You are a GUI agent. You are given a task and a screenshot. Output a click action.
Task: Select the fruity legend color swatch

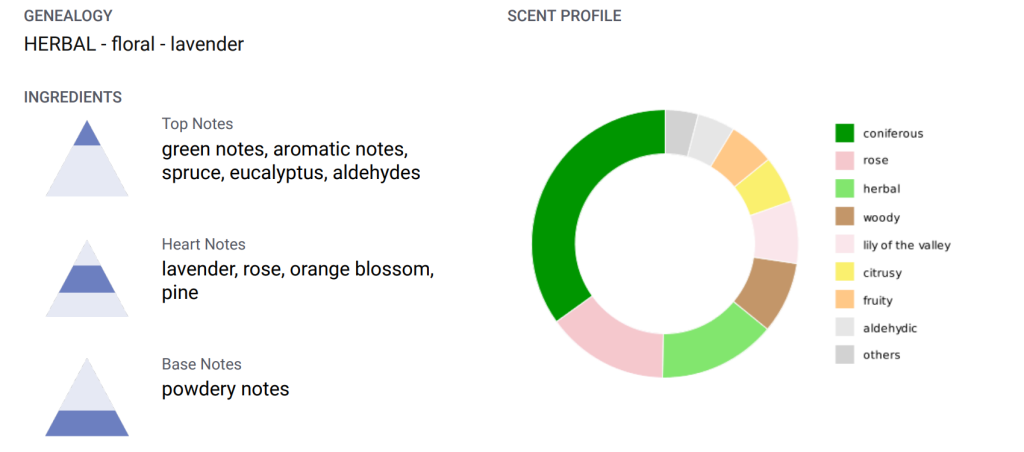pyautogui.click(x=845, y=300)
